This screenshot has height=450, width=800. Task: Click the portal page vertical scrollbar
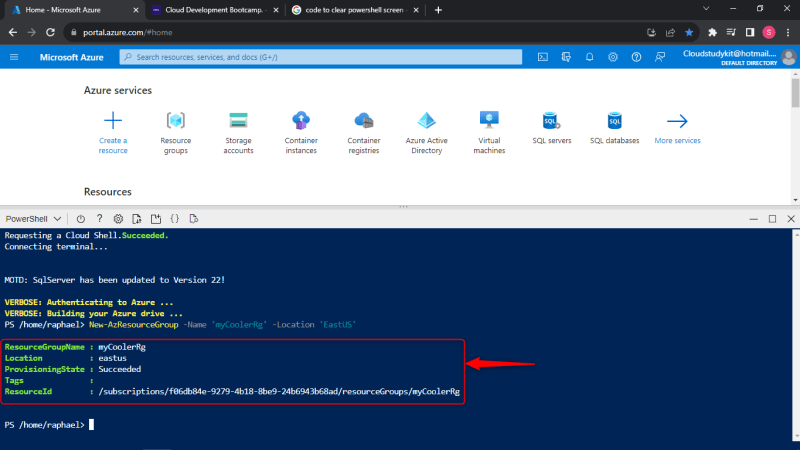[x=795, y=92]
